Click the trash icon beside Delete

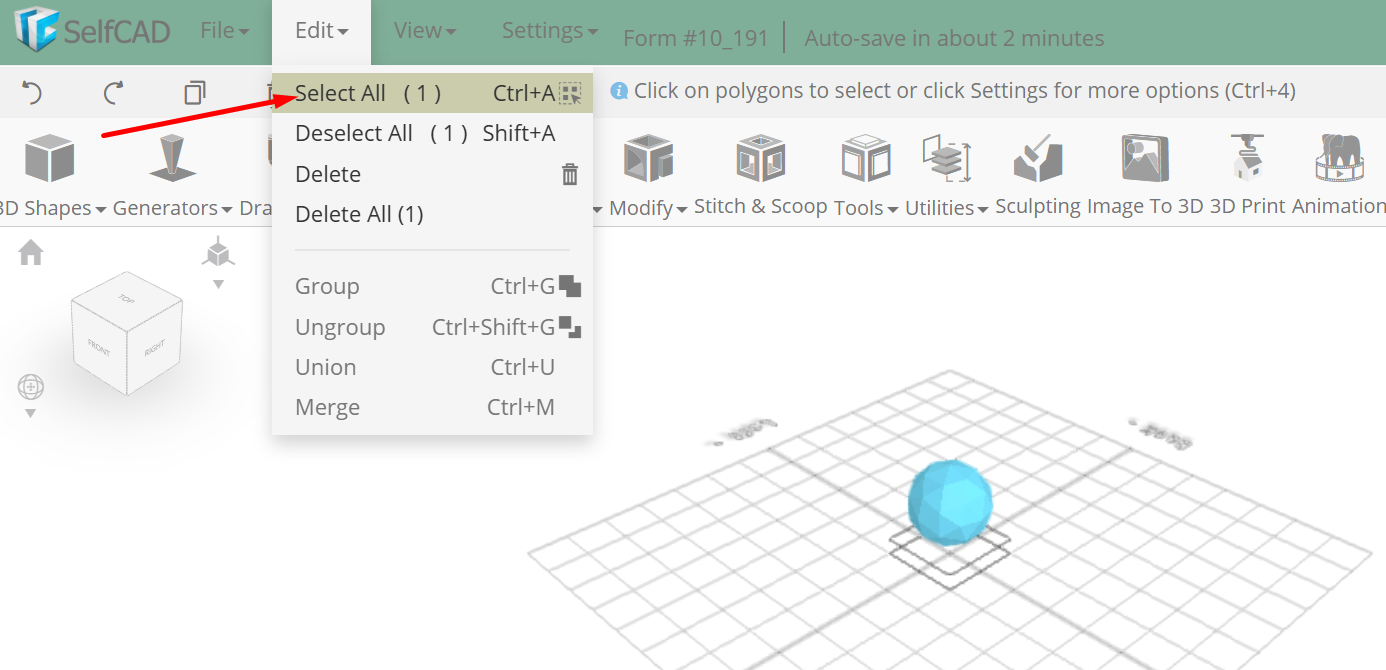pyautogui.click(x=570, y=174)
